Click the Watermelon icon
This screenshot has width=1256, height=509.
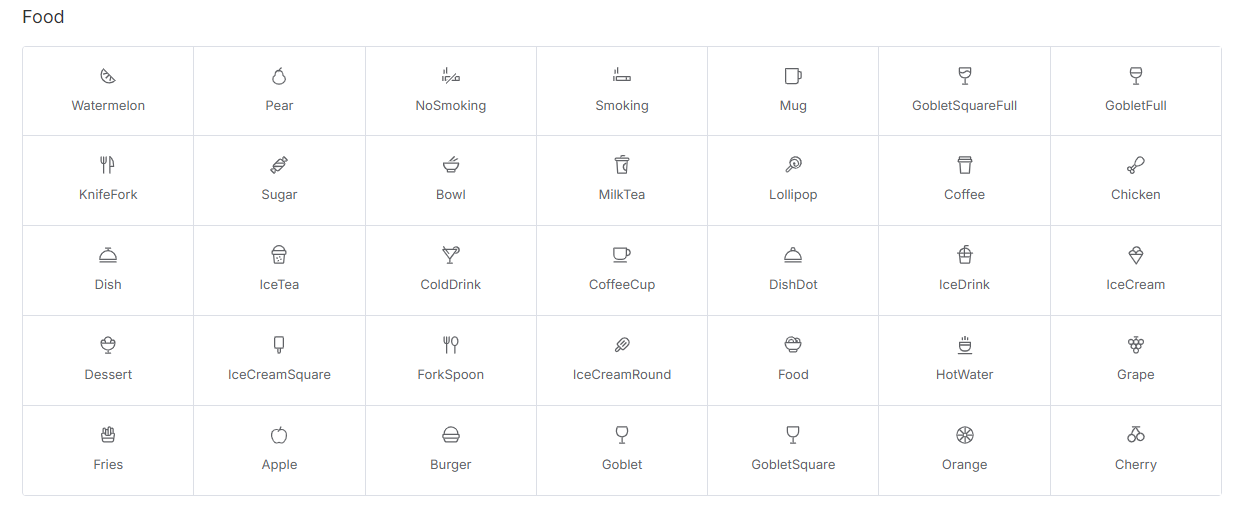coord(108,76)
